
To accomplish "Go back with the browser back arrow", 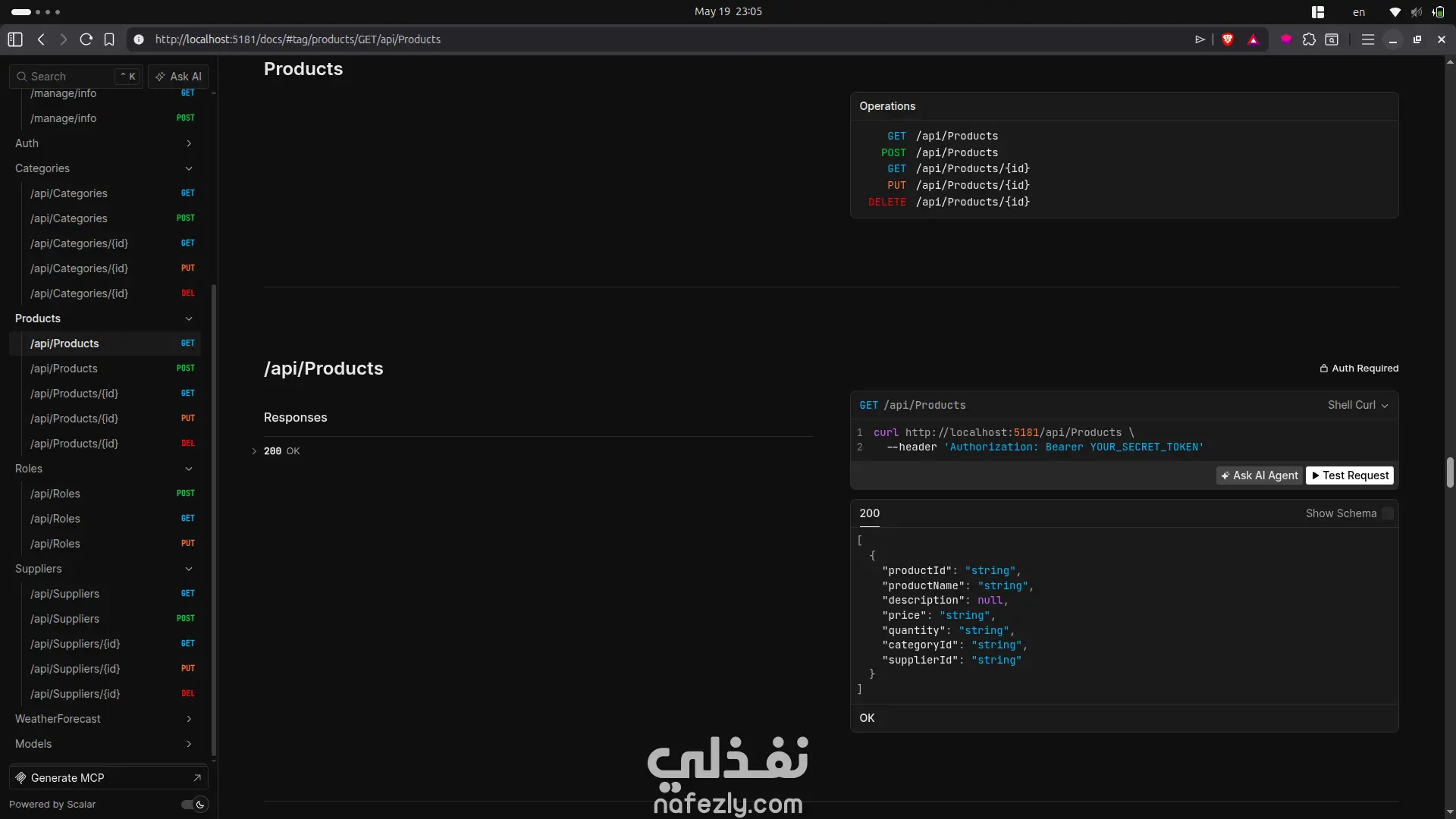I will [x=41, y=39].
